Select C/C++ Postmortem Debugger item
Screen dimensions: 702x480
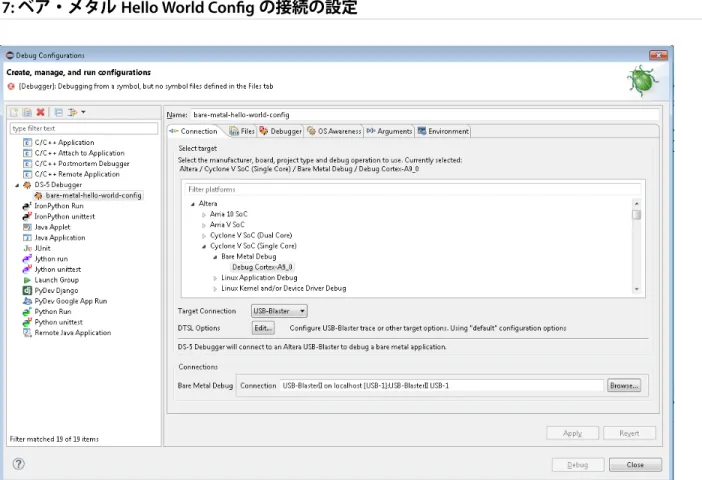82,164
